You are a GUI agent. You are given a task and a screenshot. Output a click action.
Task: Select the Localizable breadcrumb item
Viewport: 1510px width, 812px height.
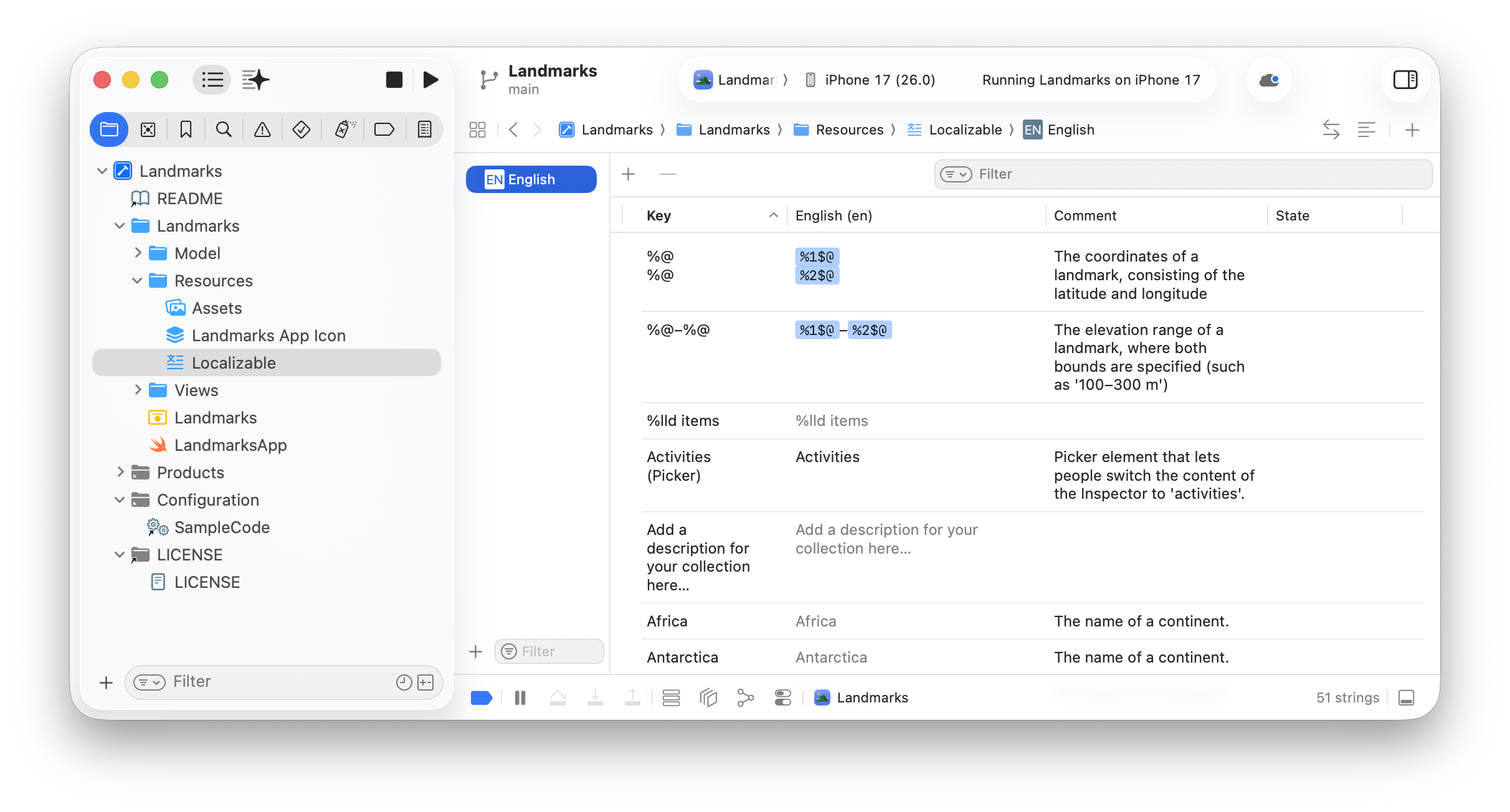click(x=954, y=130)
